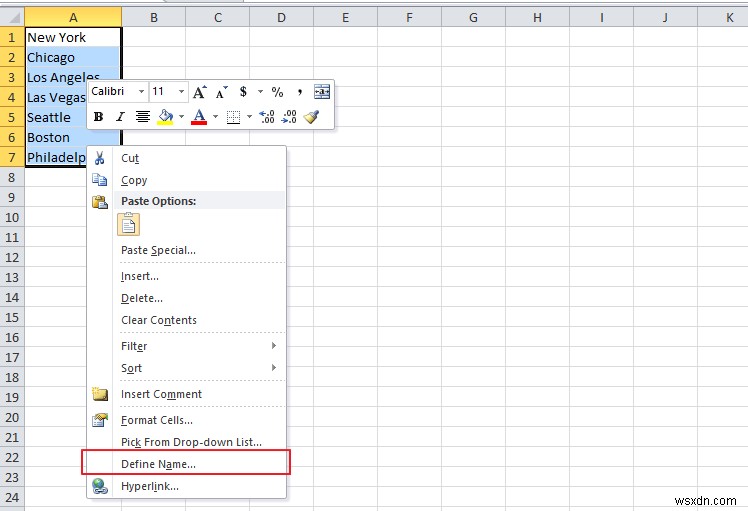Screen dimensions: 748x511
Task: Select the Format Painter brush
Action: click(311, 116)
